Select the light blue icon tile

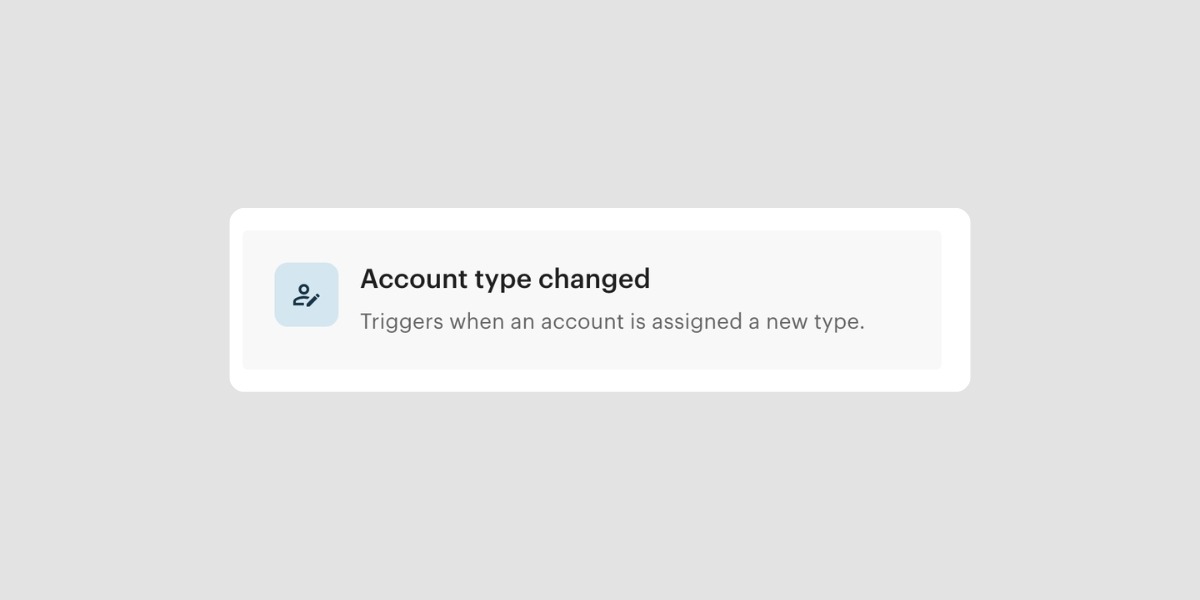306,294
